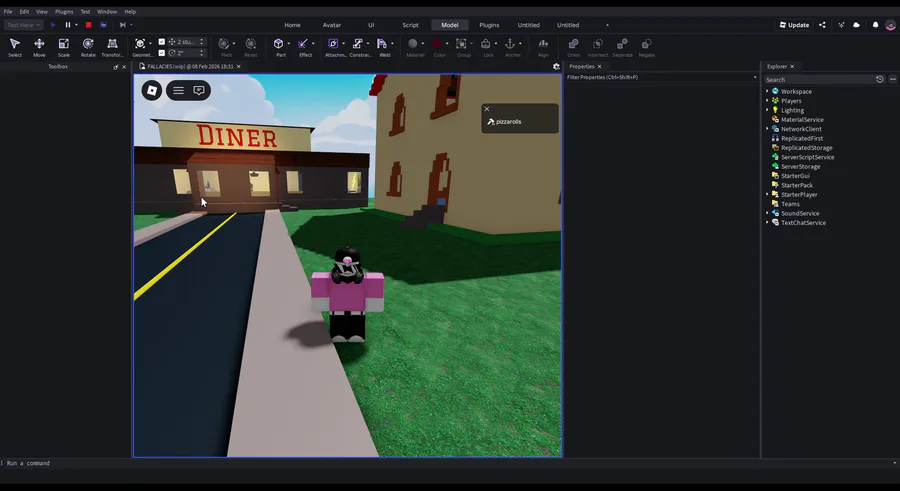Switch to the Home tab
The width and height of the screenshot is (900, 491).
click(x=292, y=25)
